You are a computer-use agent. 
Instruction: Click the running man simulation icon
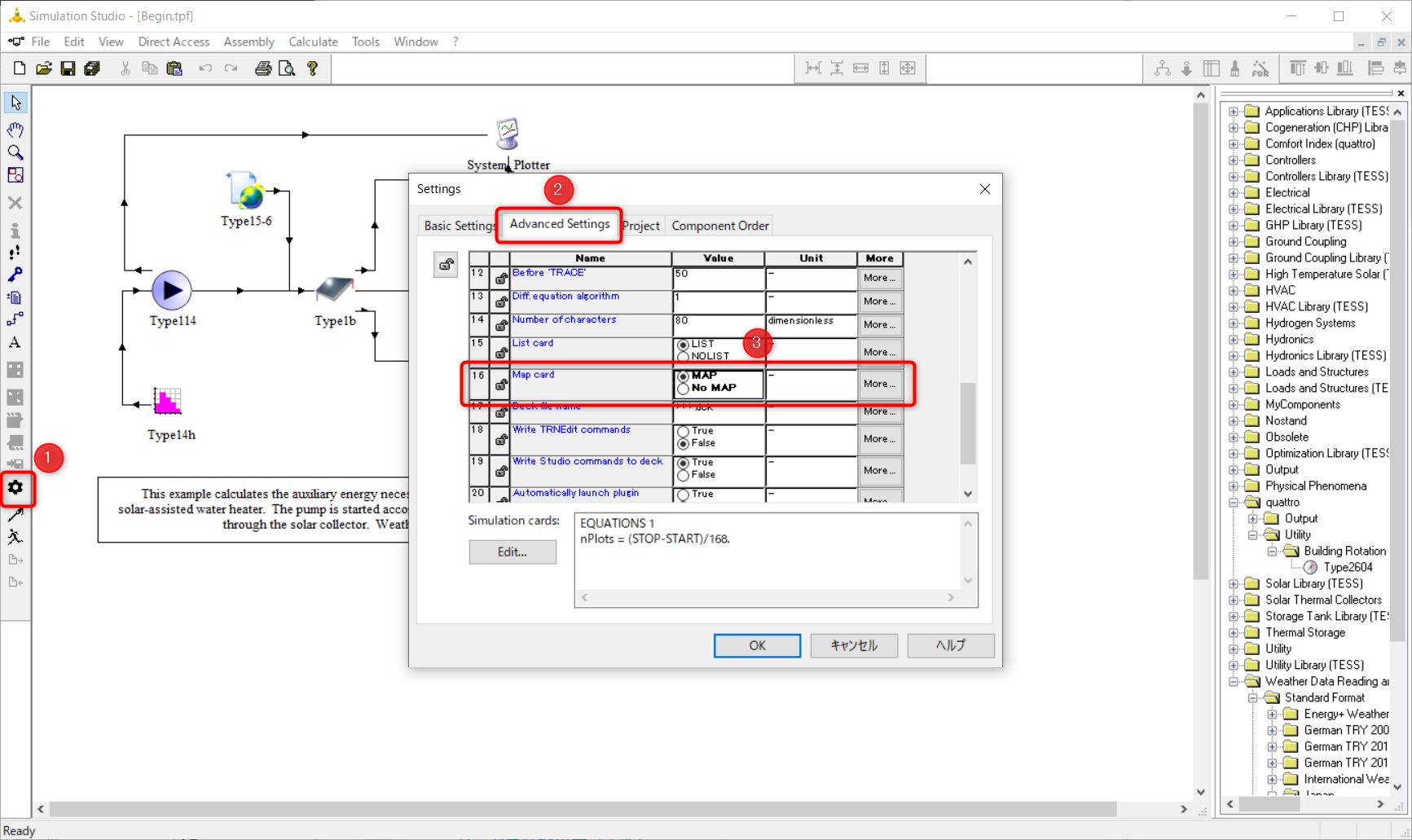click(15, 536)
